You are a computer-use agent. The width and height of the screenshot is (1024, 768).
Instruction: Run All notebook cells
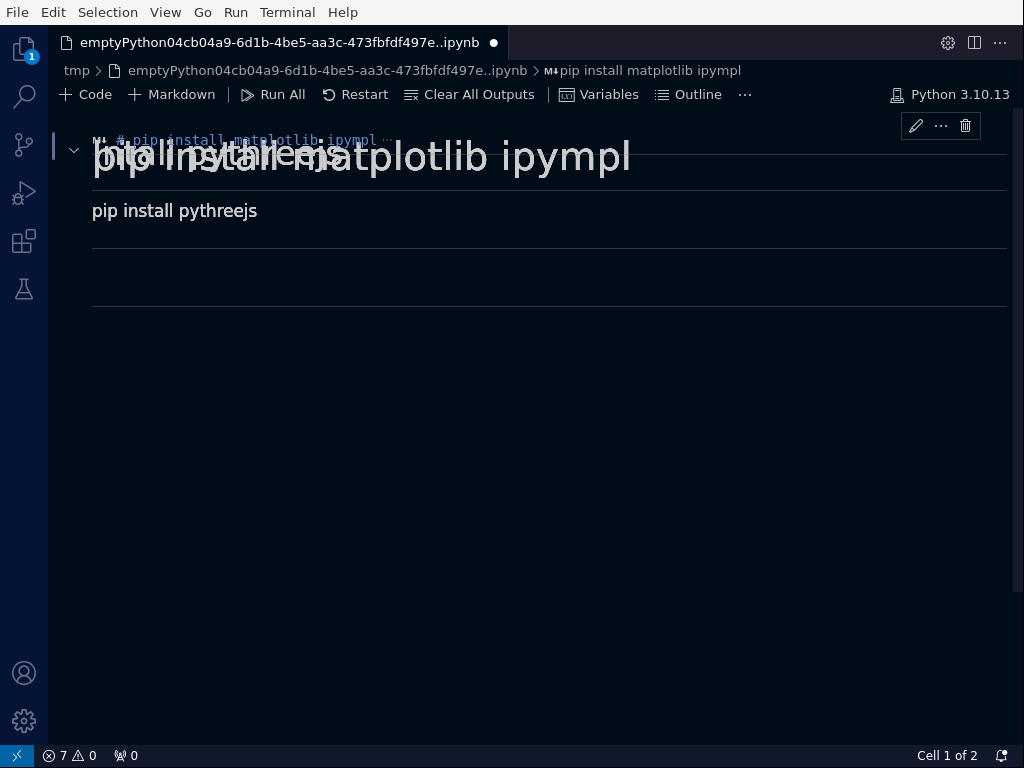[272, 94]
